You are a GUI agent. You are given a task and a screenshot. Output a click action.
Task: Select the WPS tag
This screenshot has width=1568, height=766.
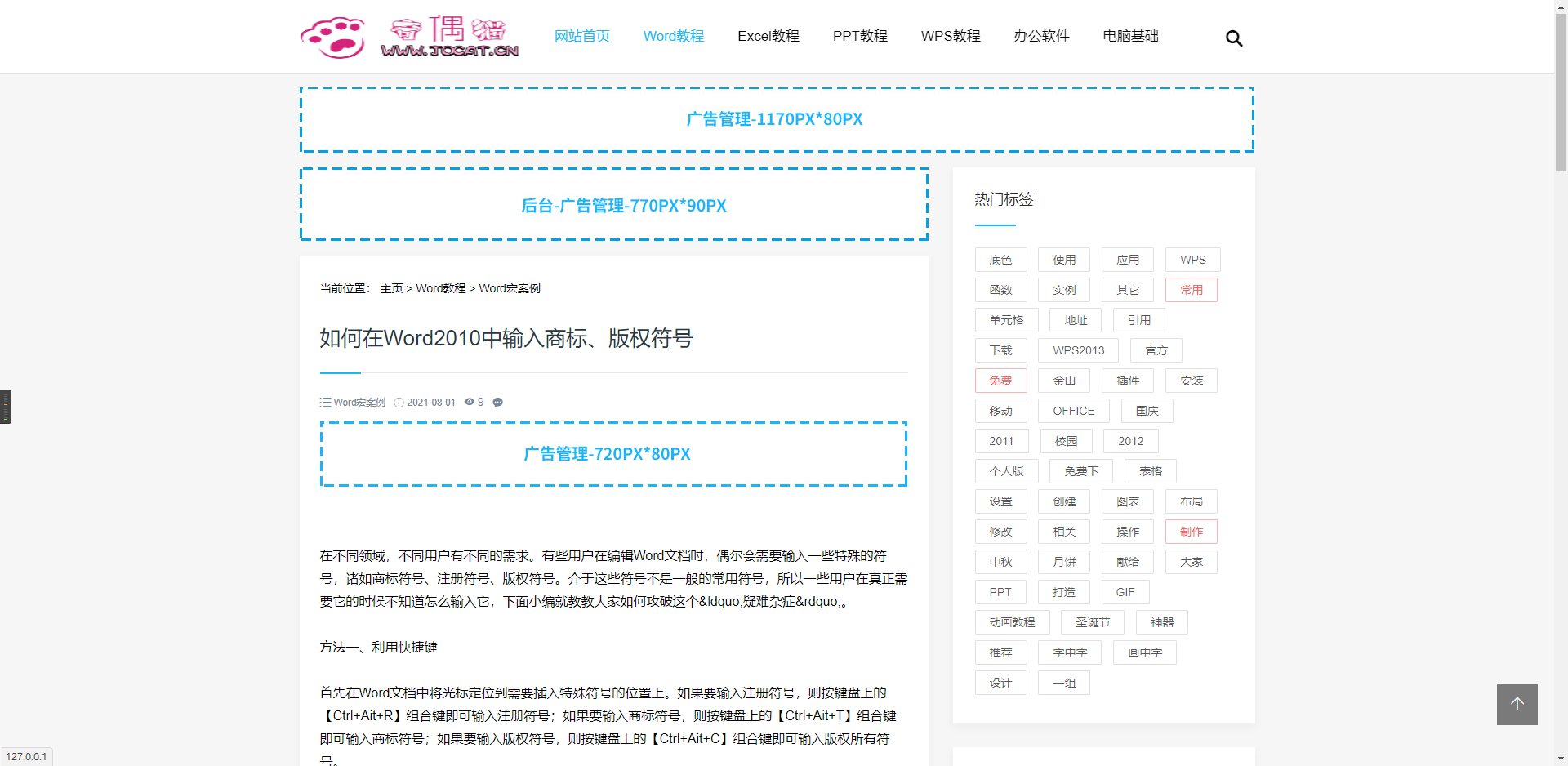pyautogui.click(x=1193, y=260)
